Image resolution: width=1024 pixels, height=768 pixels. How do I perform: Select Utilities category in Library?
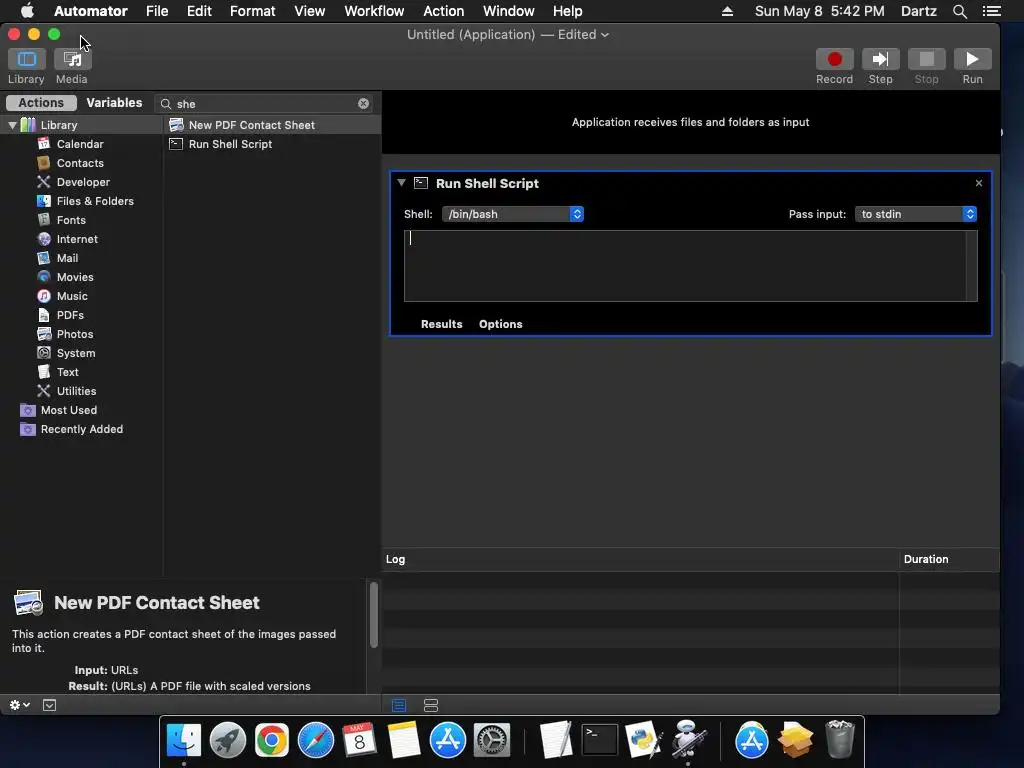click(x=76, y=391)
